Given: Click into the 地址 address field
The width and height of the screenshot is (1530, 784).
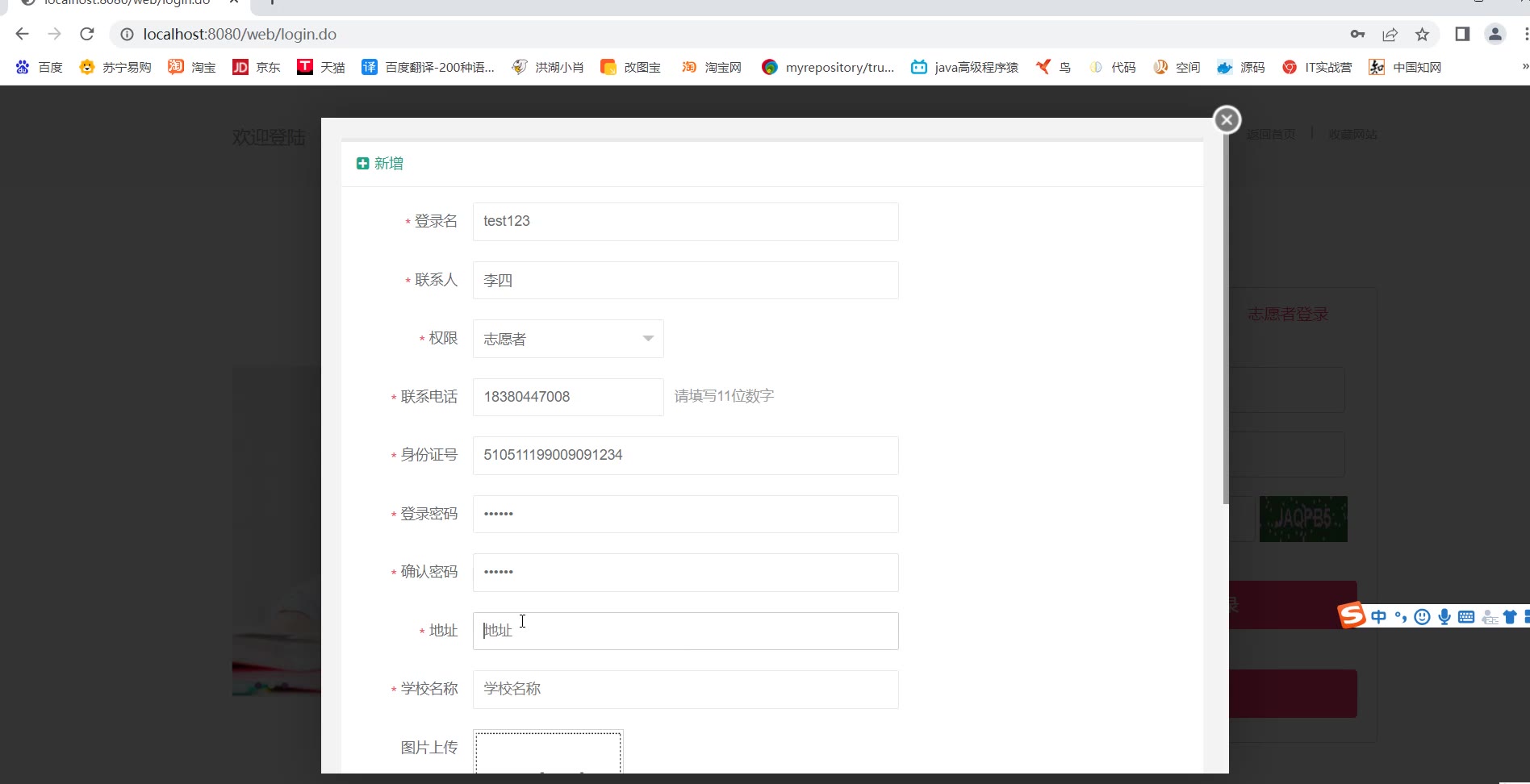Looking at the screenshot, I should click(x=685, y=631).
